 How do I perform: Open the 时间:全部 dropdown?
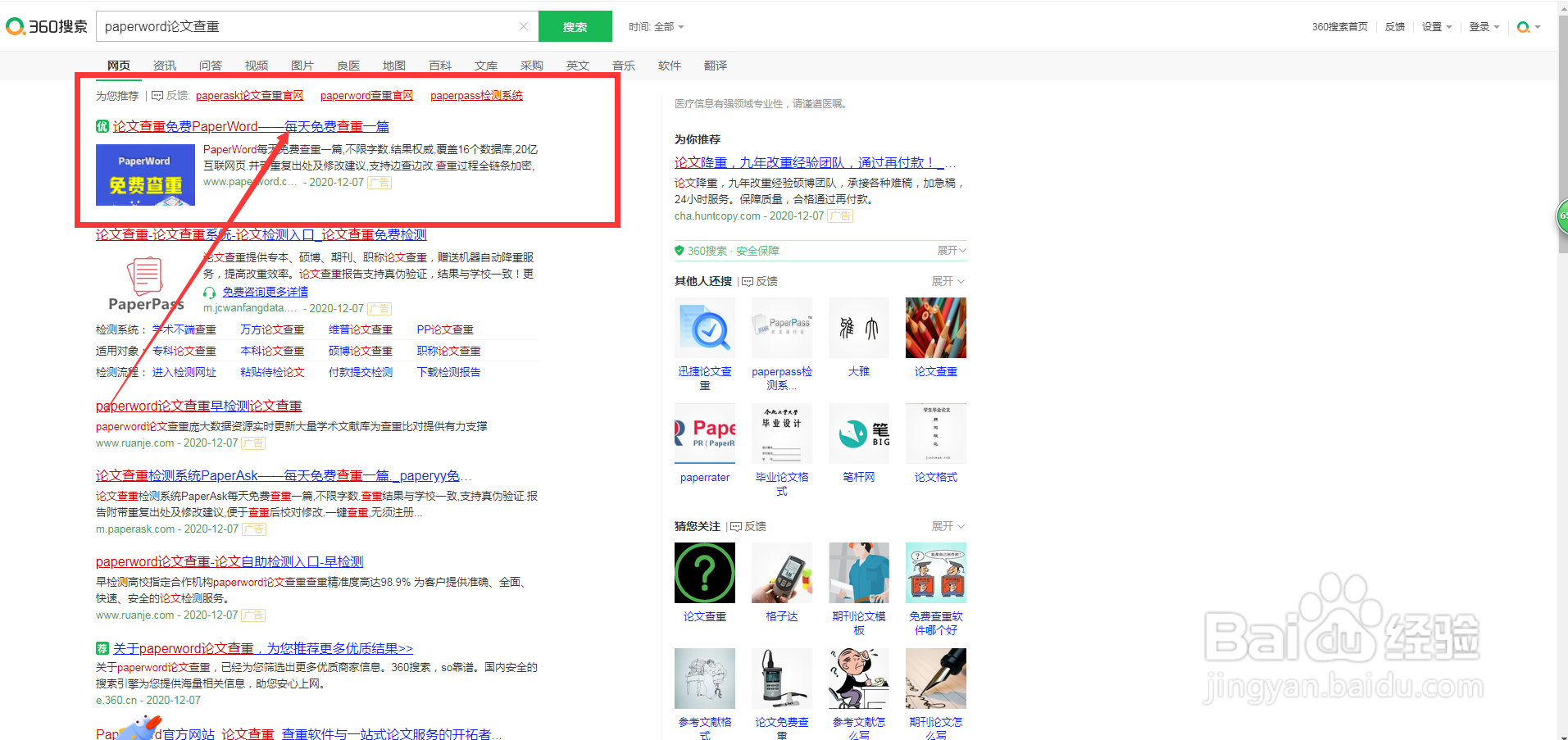(x=656, y=25)
